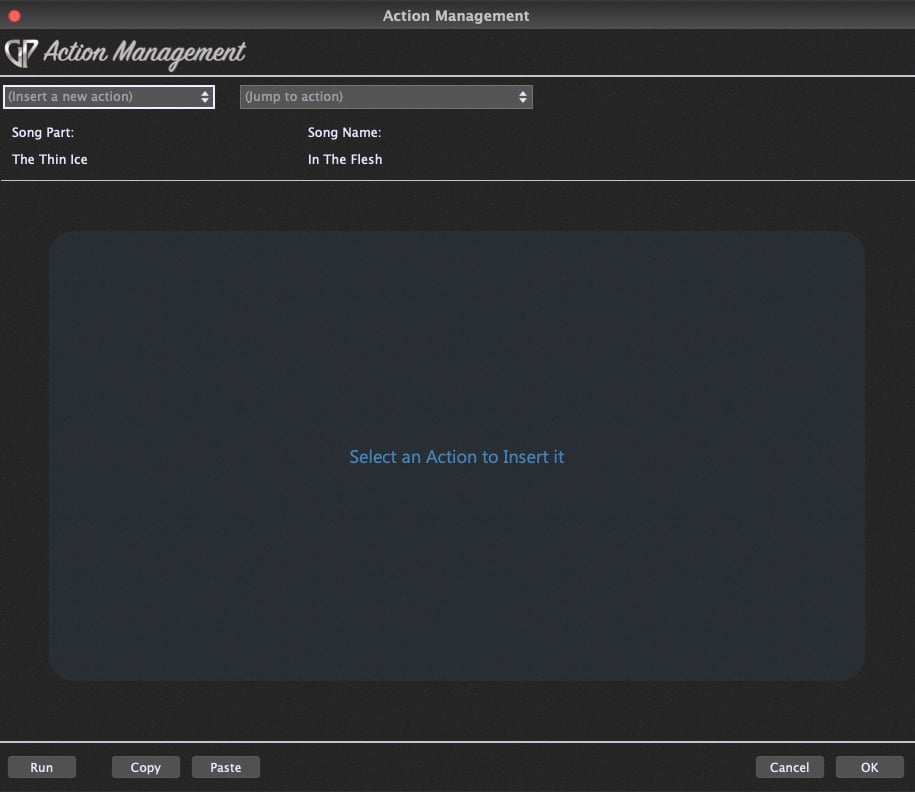Click the 'Song Name:' label
The width and height of the screenshot is (915, 792).
[x=344, y=132]
